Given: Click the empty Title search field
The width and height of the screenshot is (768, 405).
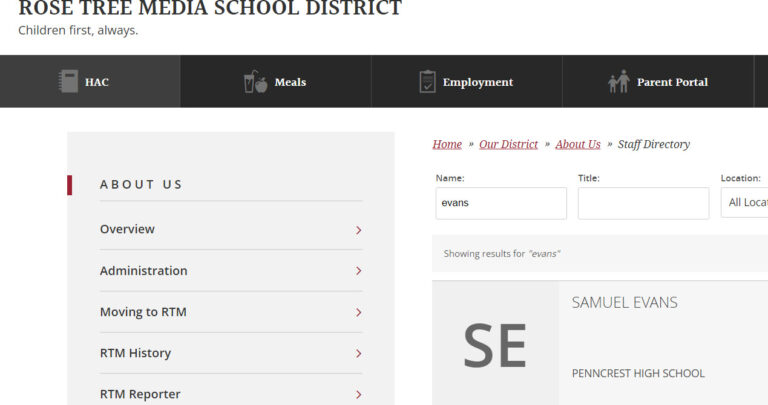Looking at the screenshot, I should [643, 203].
